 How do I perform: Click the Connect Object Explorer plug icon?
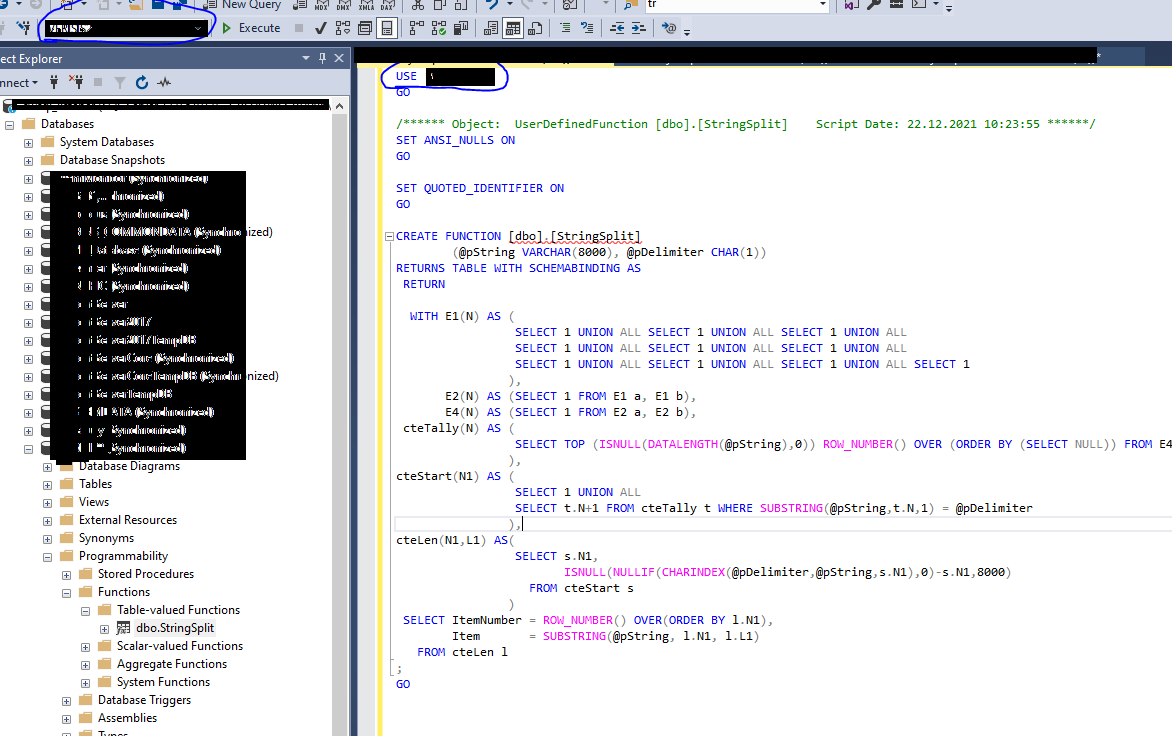(54, 82)
